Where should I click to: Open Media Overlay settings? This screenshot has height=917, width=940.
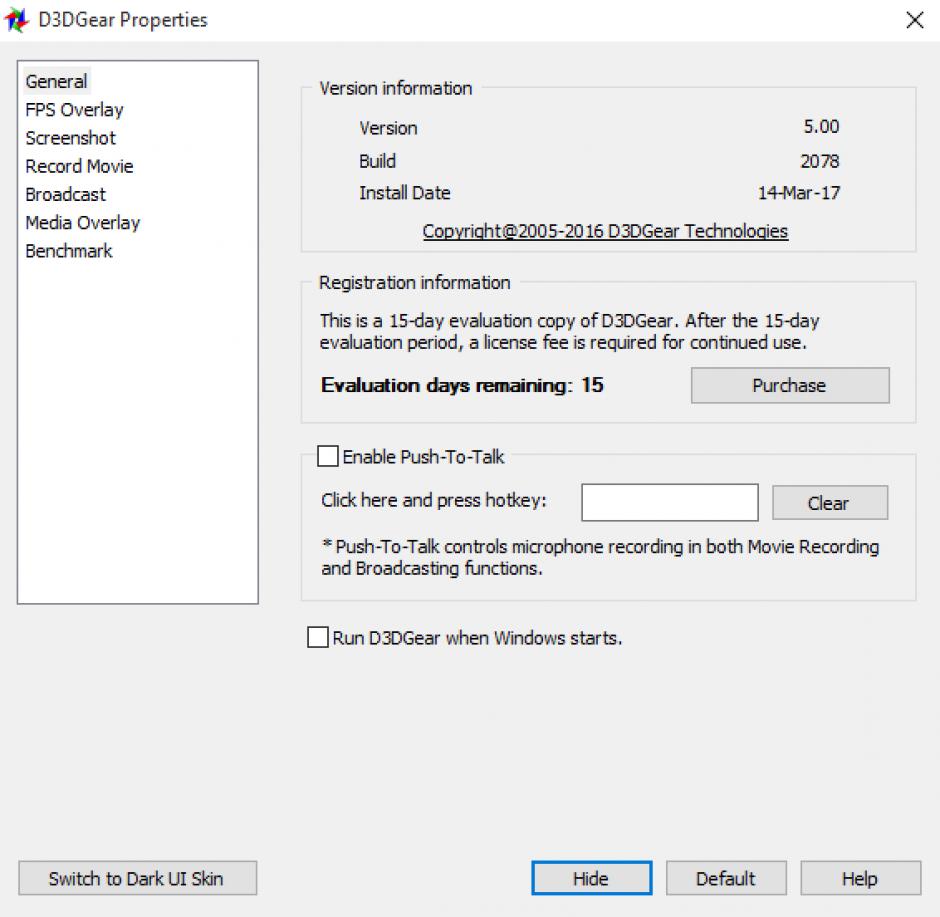coord(83,222)
